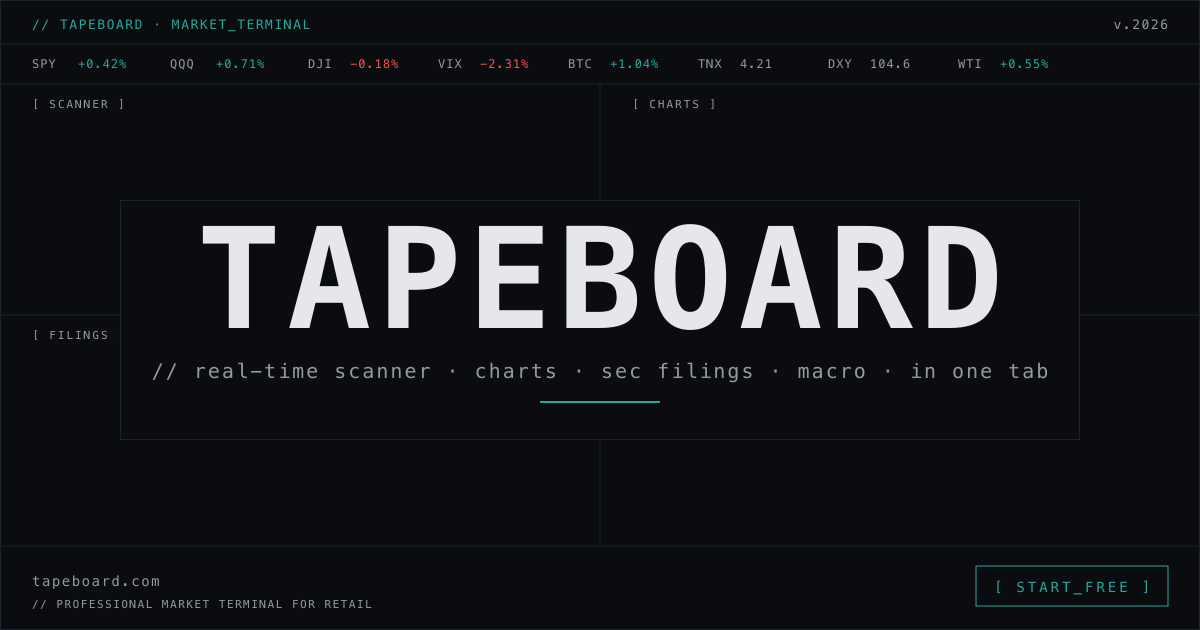
Task: Click the TNX 4.21 ticker
Action: tap(735, 64)
